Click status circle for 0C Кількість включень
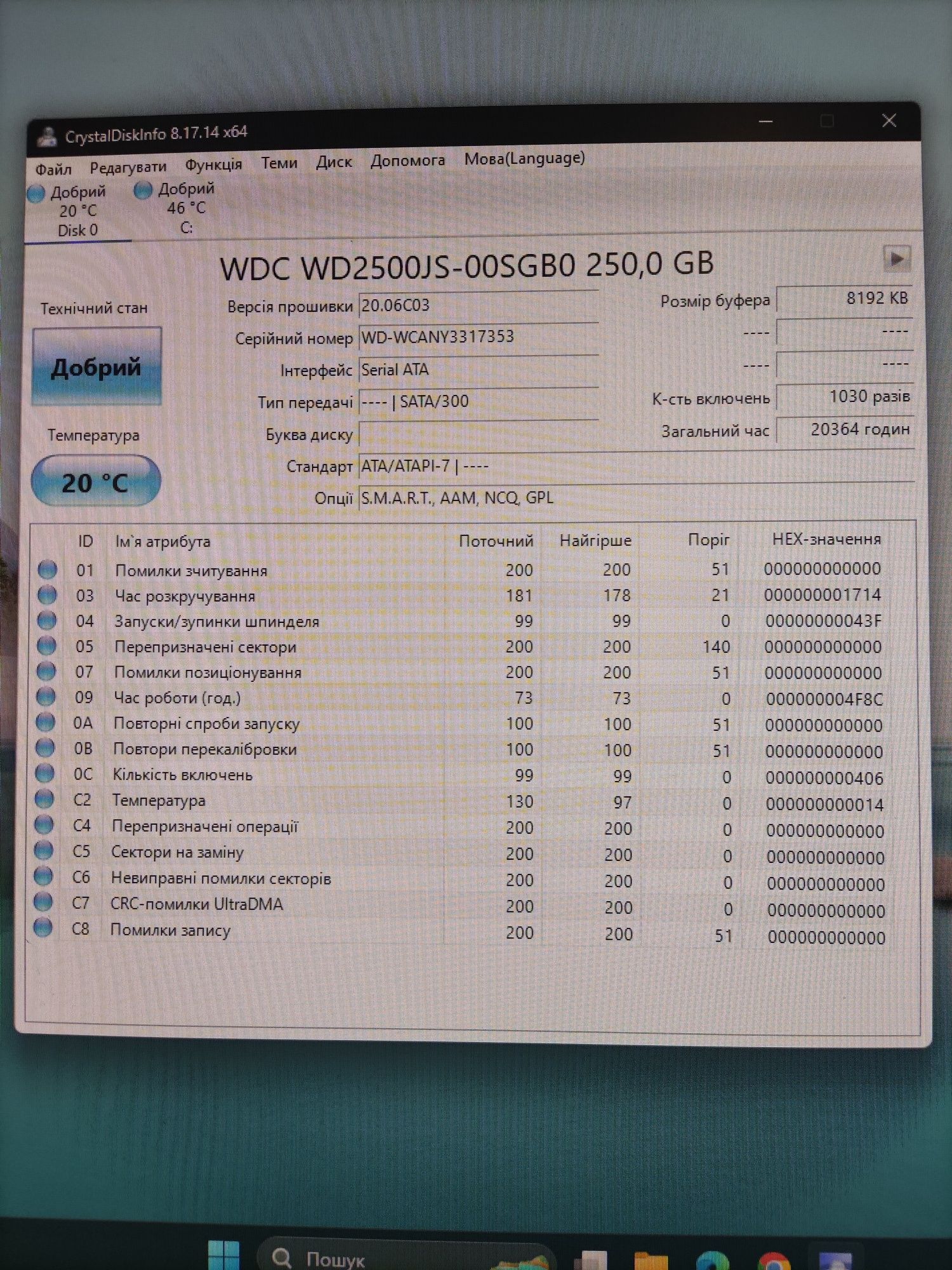 click(x=45, y=773)
